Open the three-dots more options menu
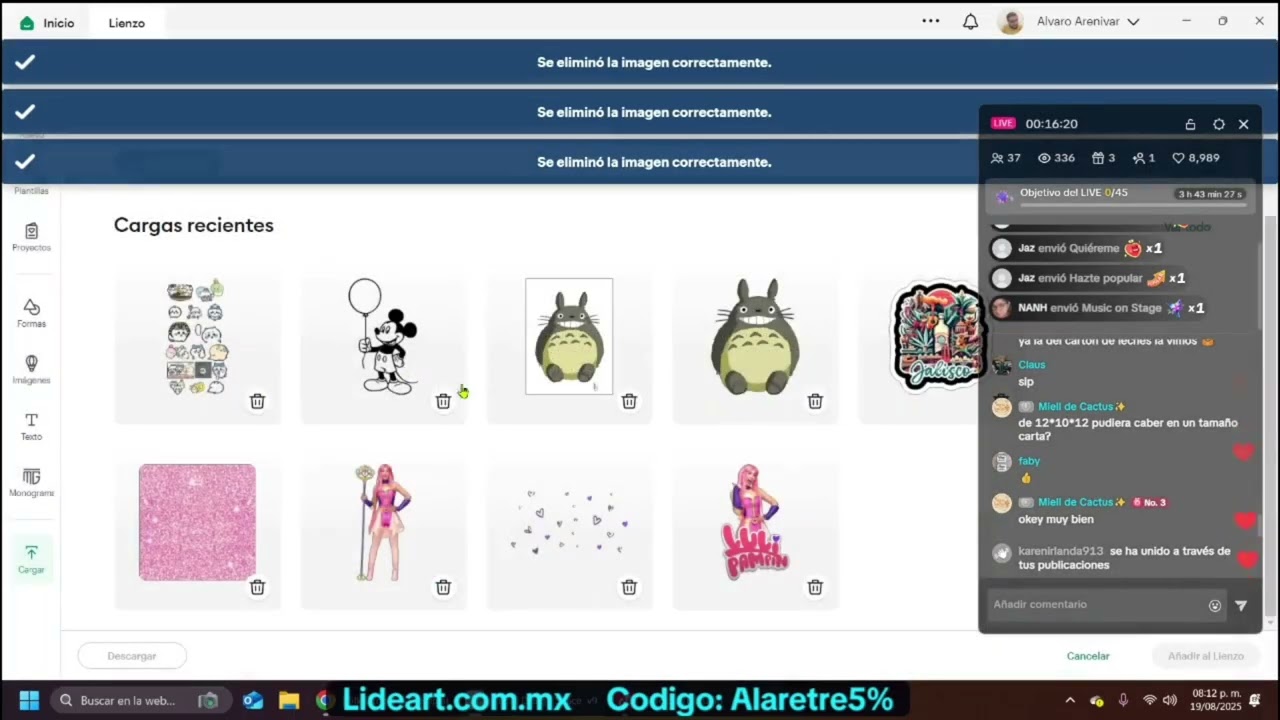 click(x=931, y=21)
